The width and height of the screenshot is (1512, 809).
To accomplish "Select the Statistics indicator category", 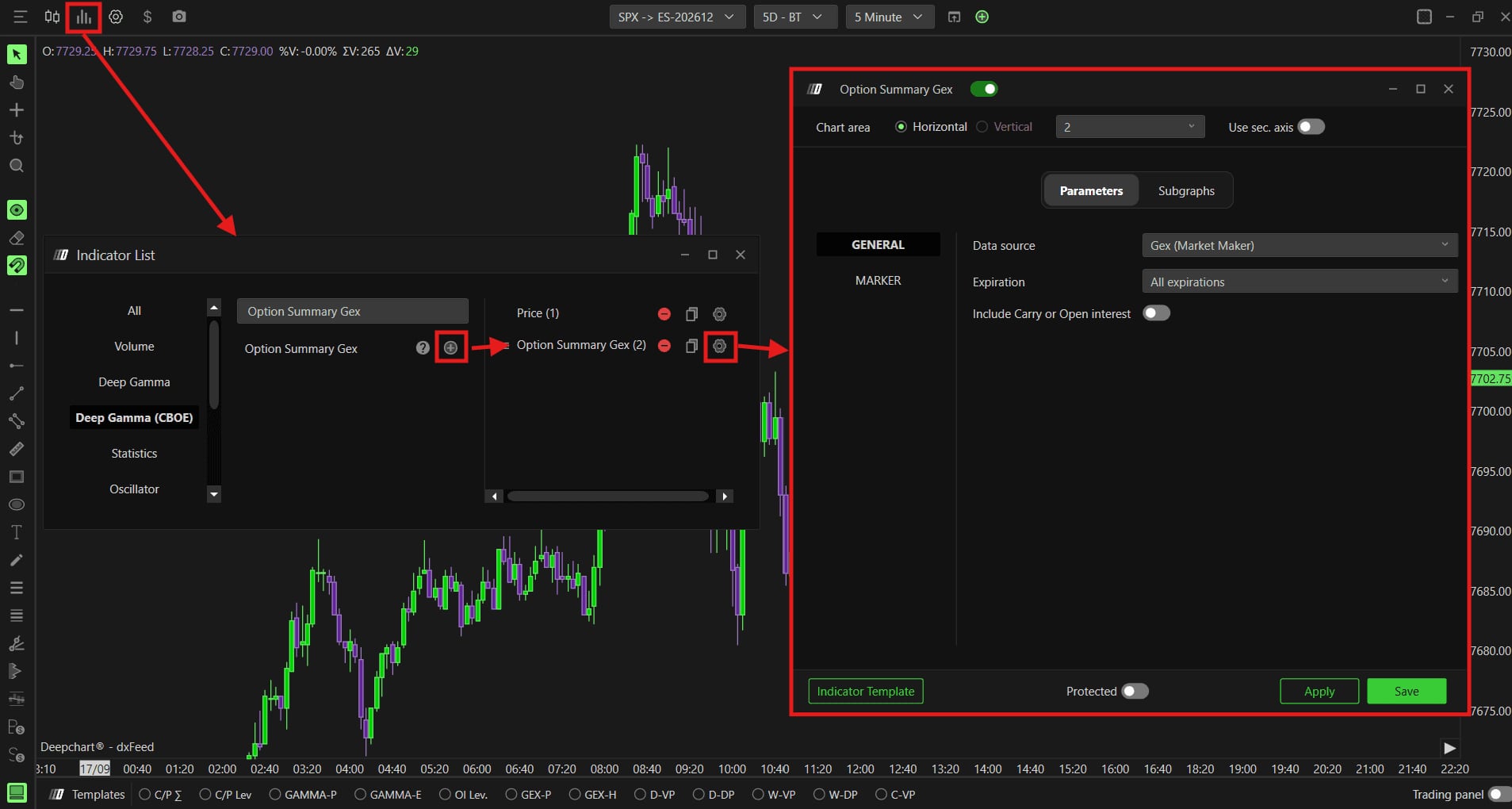I will tap(134, 453).
